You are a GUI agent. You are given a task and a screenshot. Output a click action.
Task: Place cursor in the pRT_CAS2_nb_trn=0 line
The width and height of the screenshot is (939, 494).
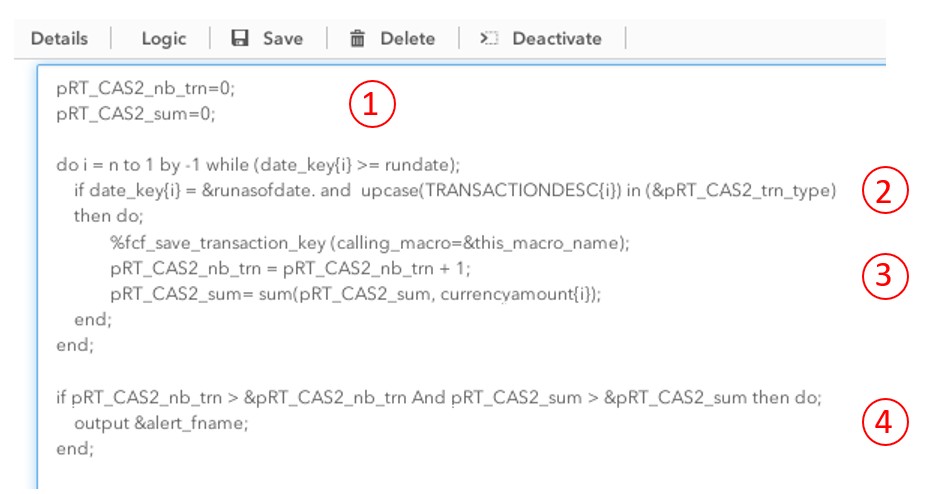click(145, 88)
